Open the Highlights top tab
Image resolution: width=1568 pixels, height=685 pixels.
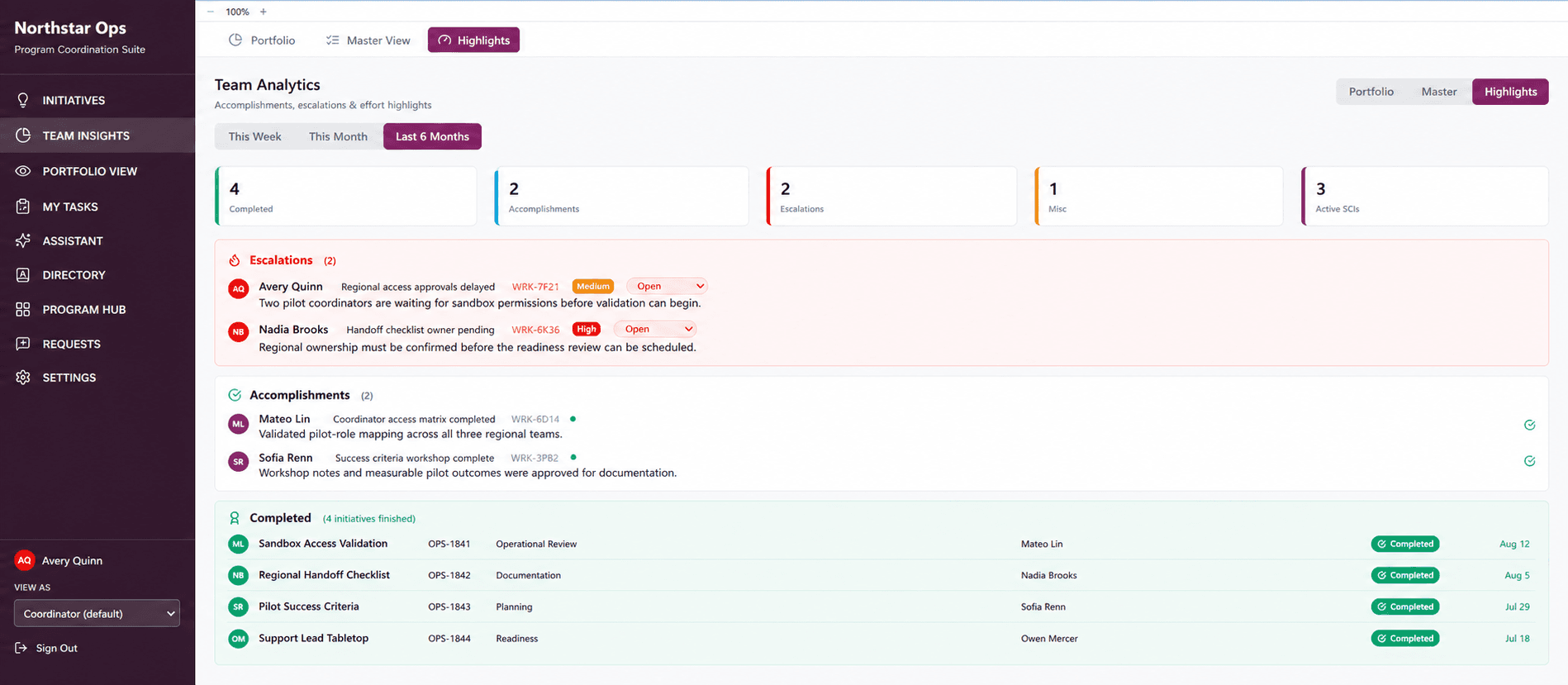coord(473,40)
